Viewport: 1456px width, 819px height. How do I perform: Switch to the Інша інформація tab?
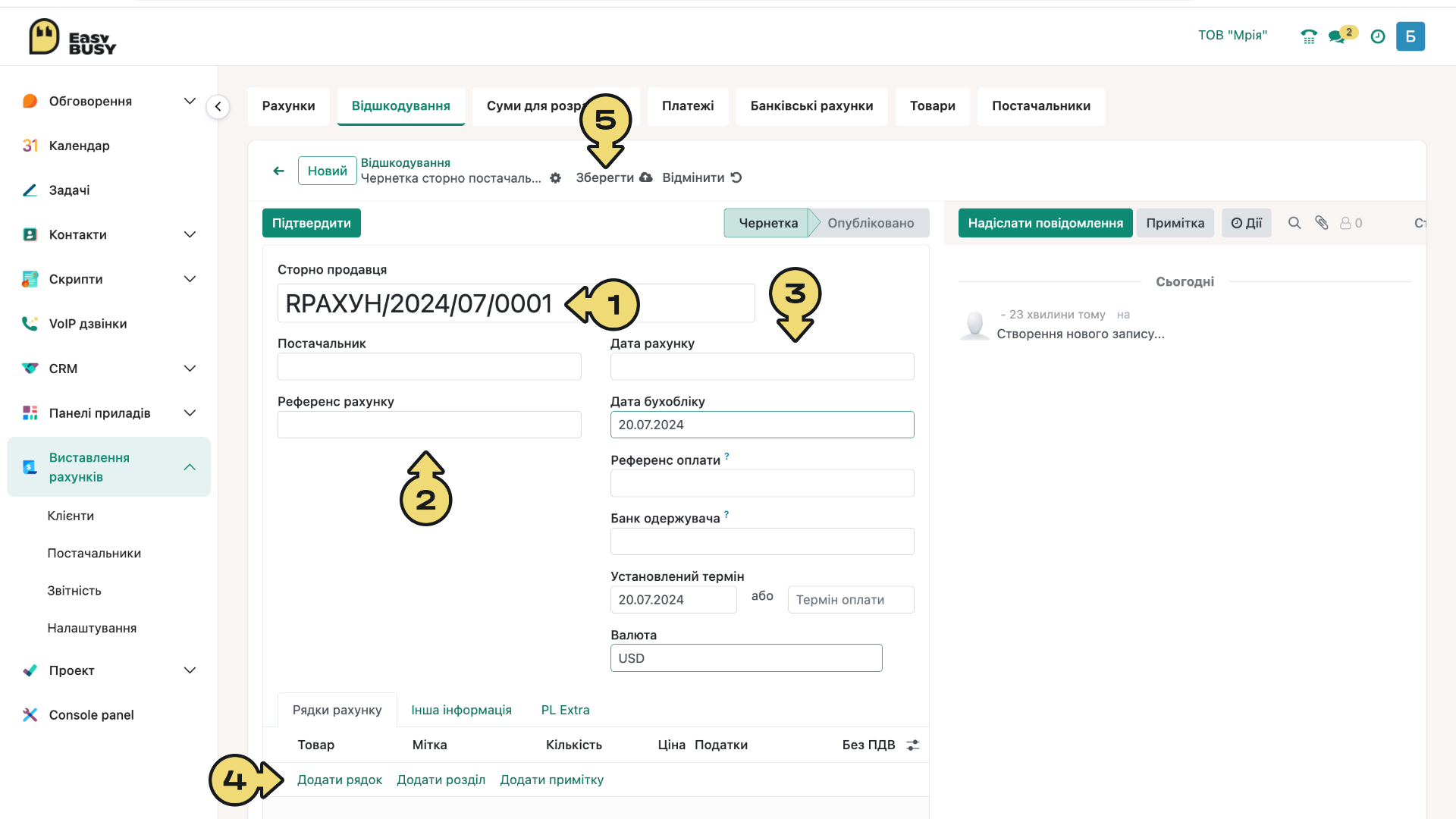click(x=461, y=711)
